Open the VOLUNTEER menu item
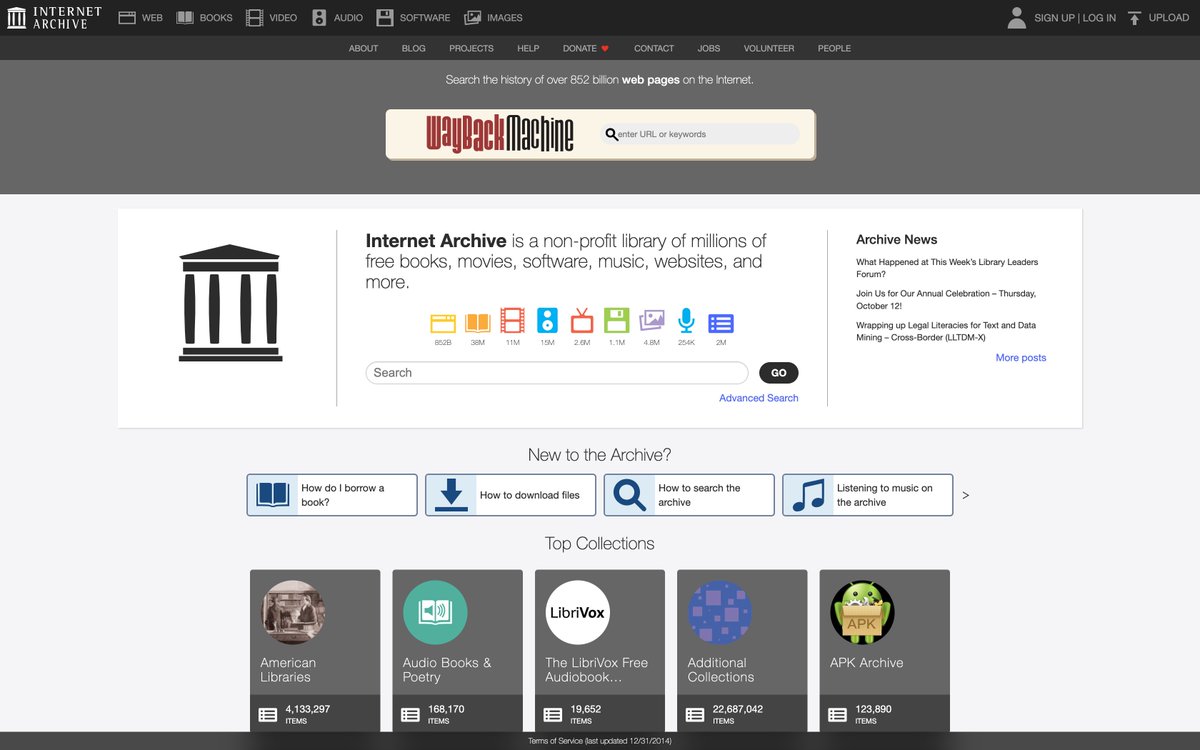 pos(769,48)
